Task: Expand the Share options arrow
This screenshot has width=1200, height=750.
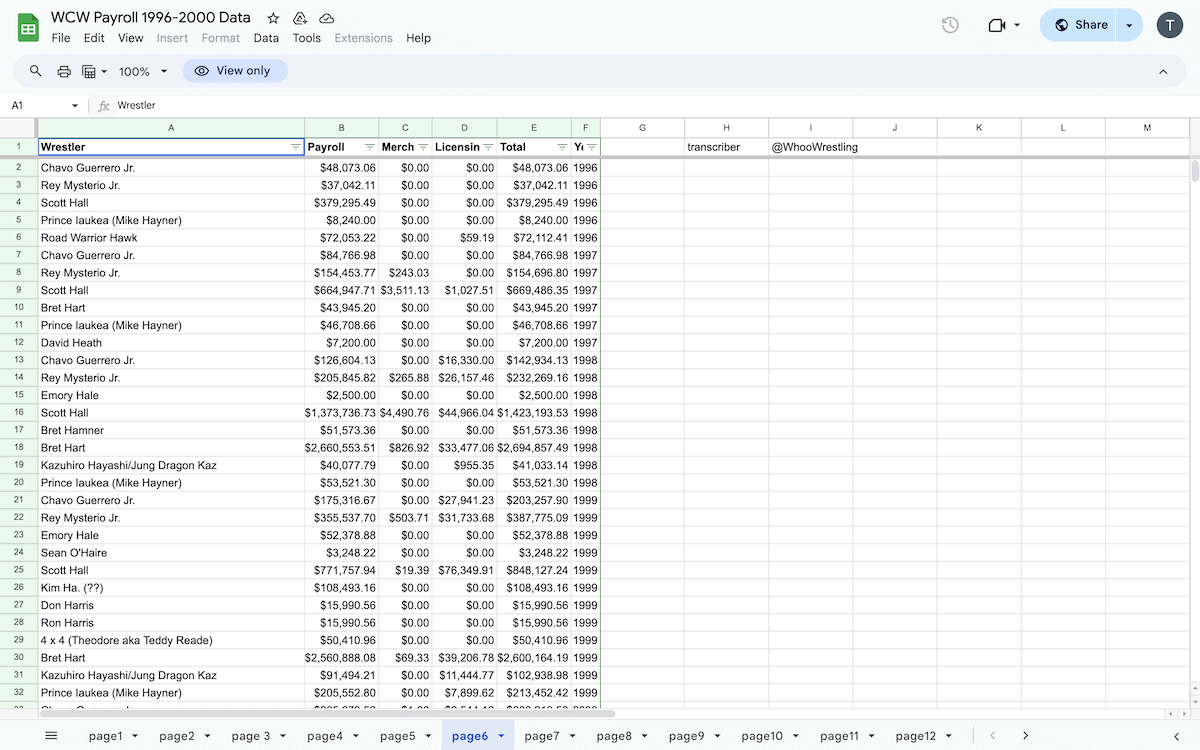Action: point(1130,25)
